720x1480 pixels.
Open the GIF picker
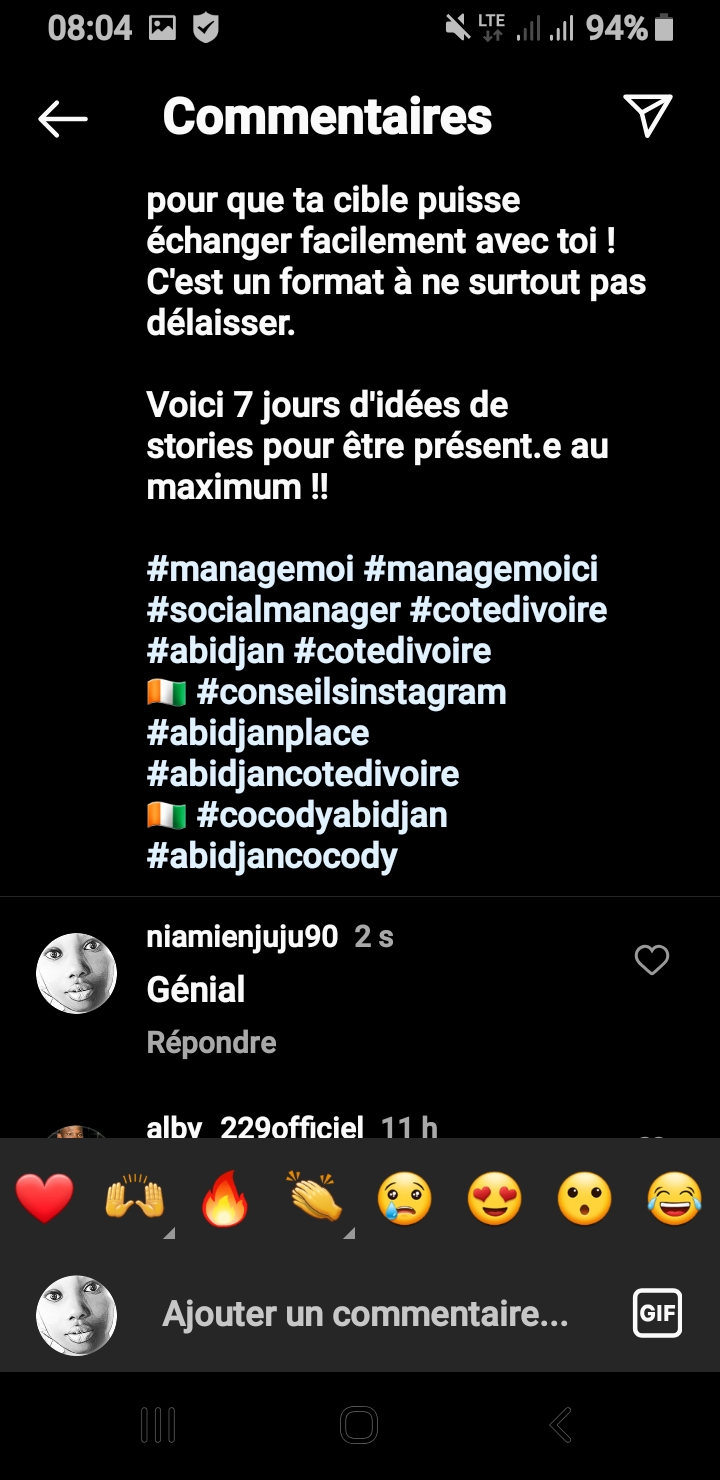coord(657,1313)
